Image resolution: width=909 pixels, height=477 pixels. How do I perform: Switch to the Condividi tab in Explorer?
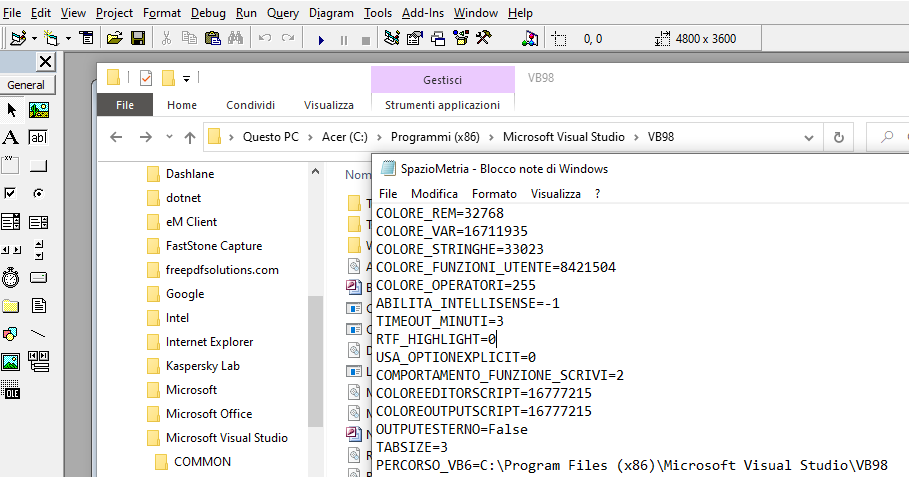(250, 105)
